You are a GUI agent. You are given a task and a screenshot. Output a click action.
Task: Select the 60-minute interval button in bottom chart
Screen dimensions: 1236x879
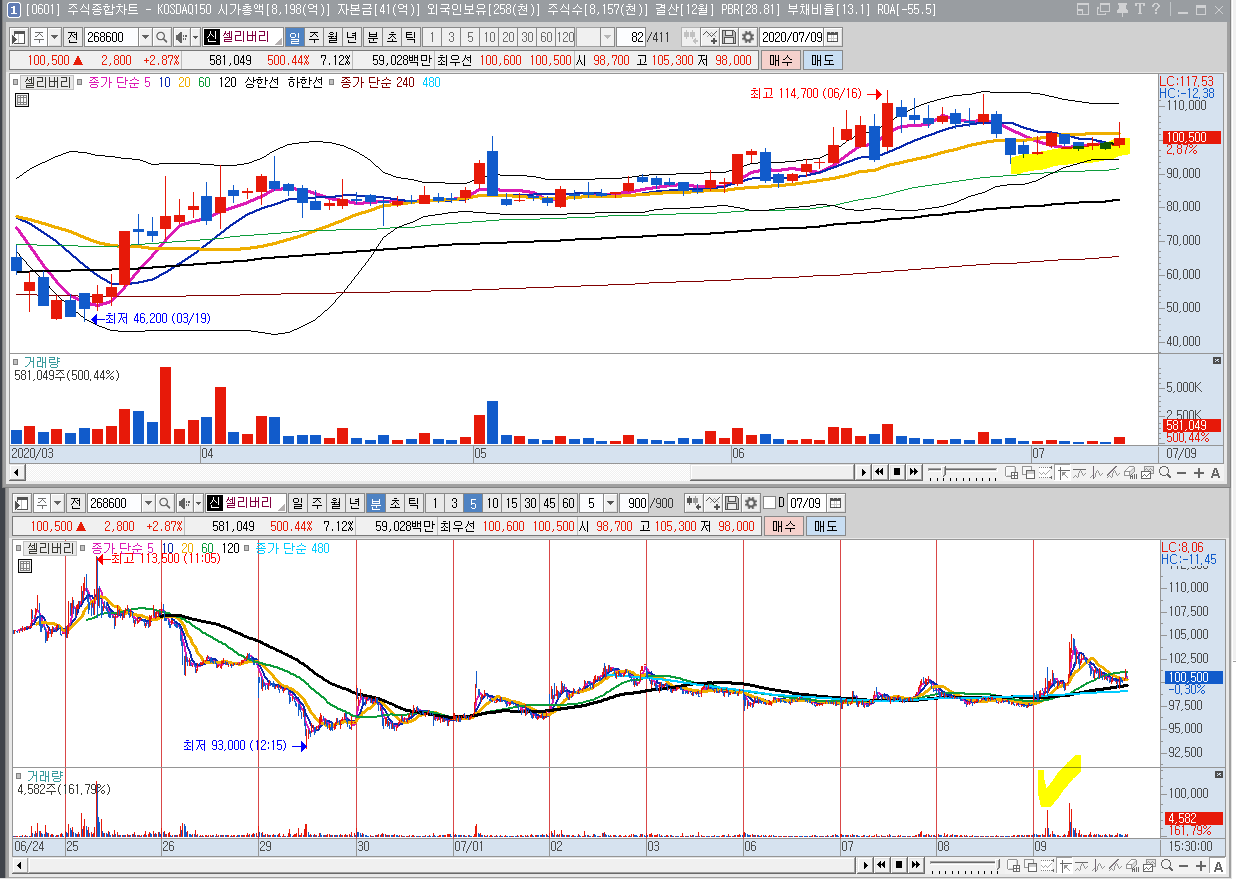tap(568, 502)
